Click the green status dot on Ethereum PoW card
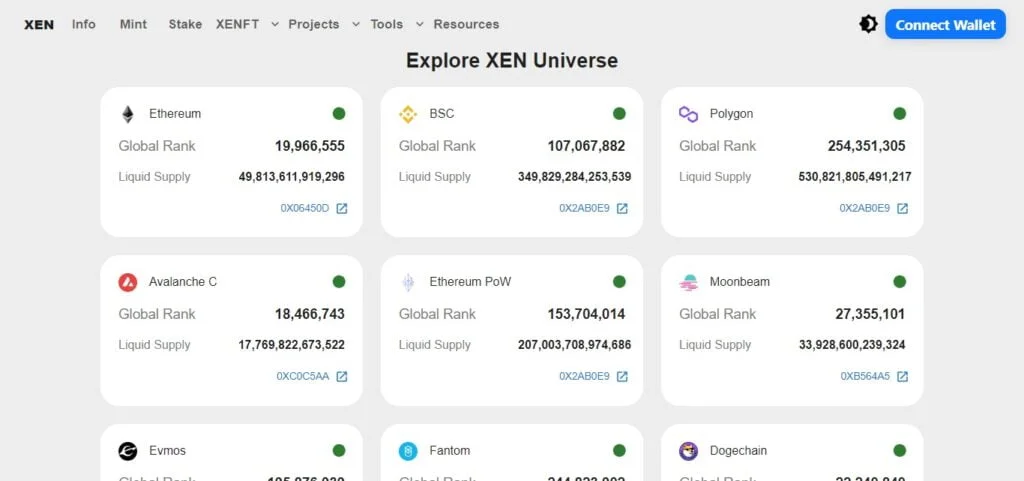The image size is (1024, 481). tap(619, 281)
